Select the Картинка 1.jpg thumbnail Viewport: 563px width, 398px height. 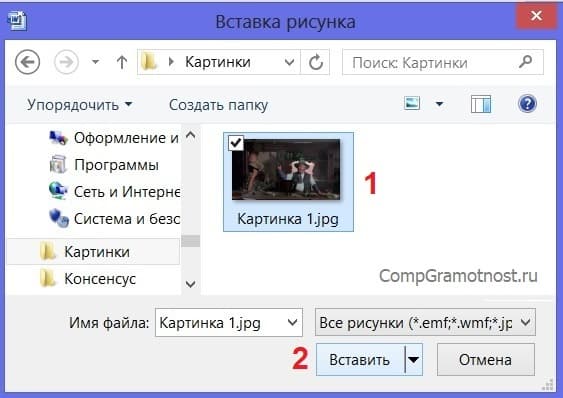click(x=286, y=169)
